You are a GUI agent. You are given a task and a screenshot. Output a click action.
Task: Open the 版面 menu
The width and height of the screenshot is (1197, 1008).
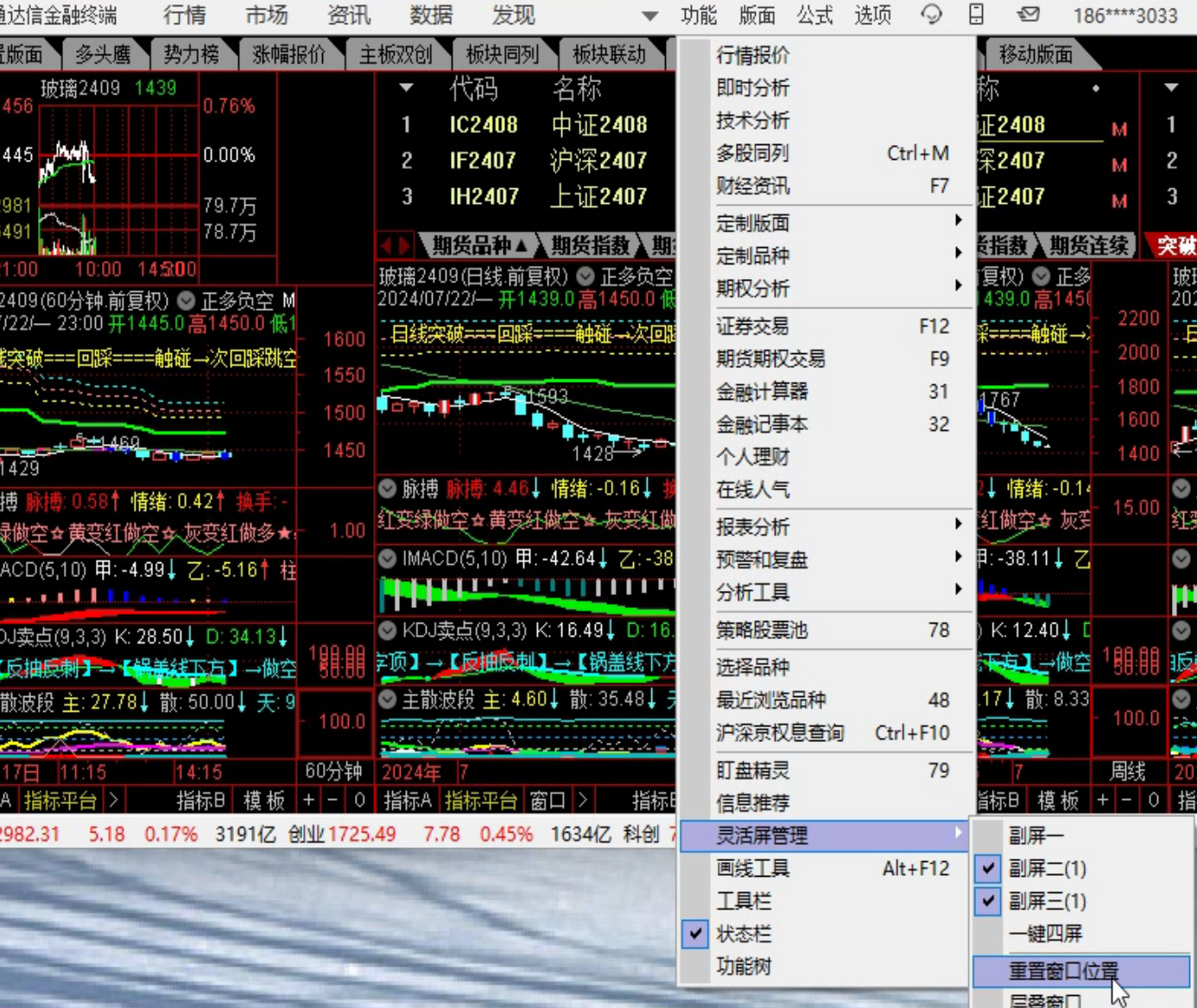(x=757, y=15)
